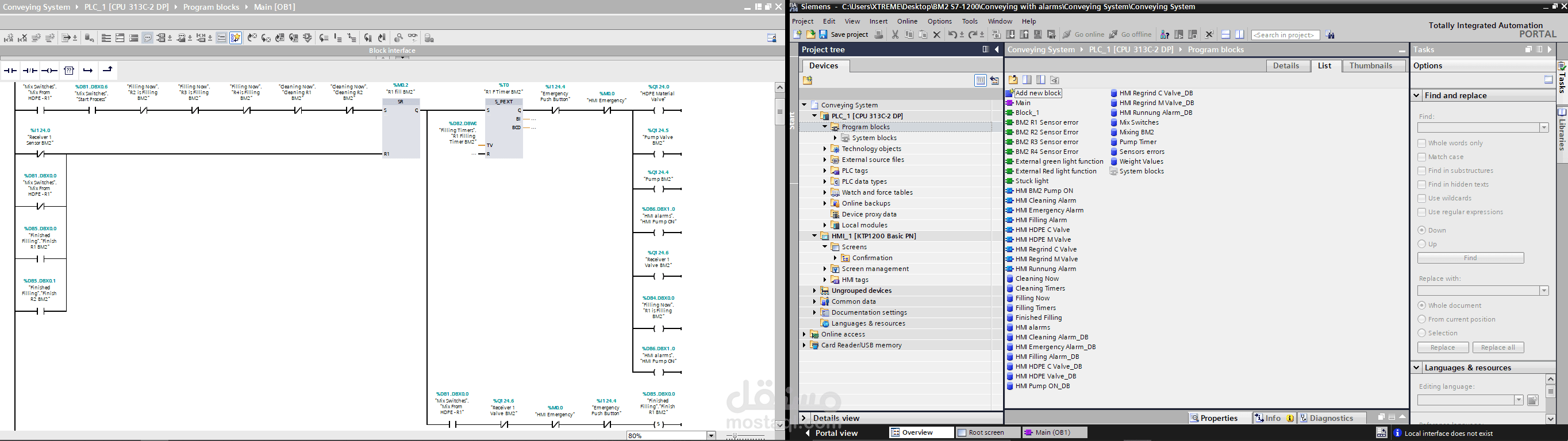Screen dimensions: 1568x441
Task: Open a branch in the ladder
Action: pyautogui.click(x=89, y=71)
